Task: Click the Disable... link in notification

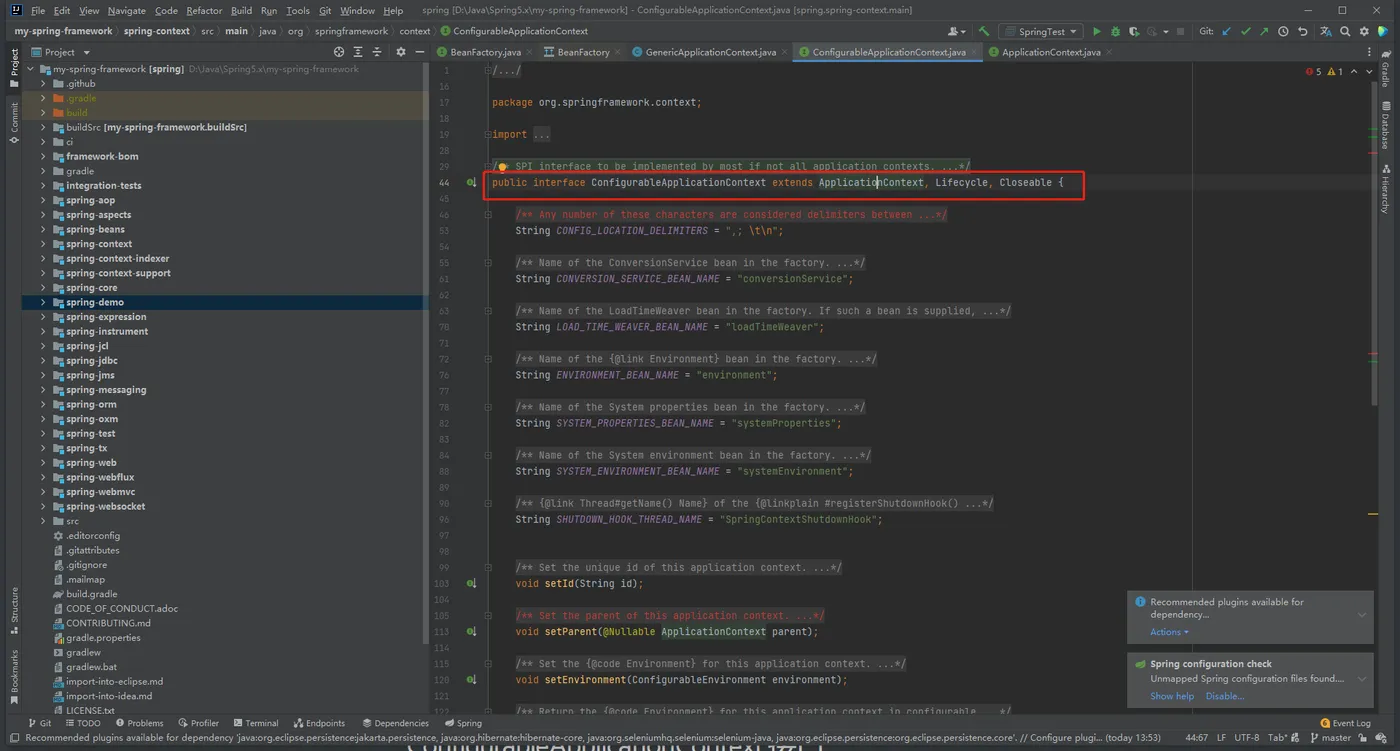Action: (1224, 696)
